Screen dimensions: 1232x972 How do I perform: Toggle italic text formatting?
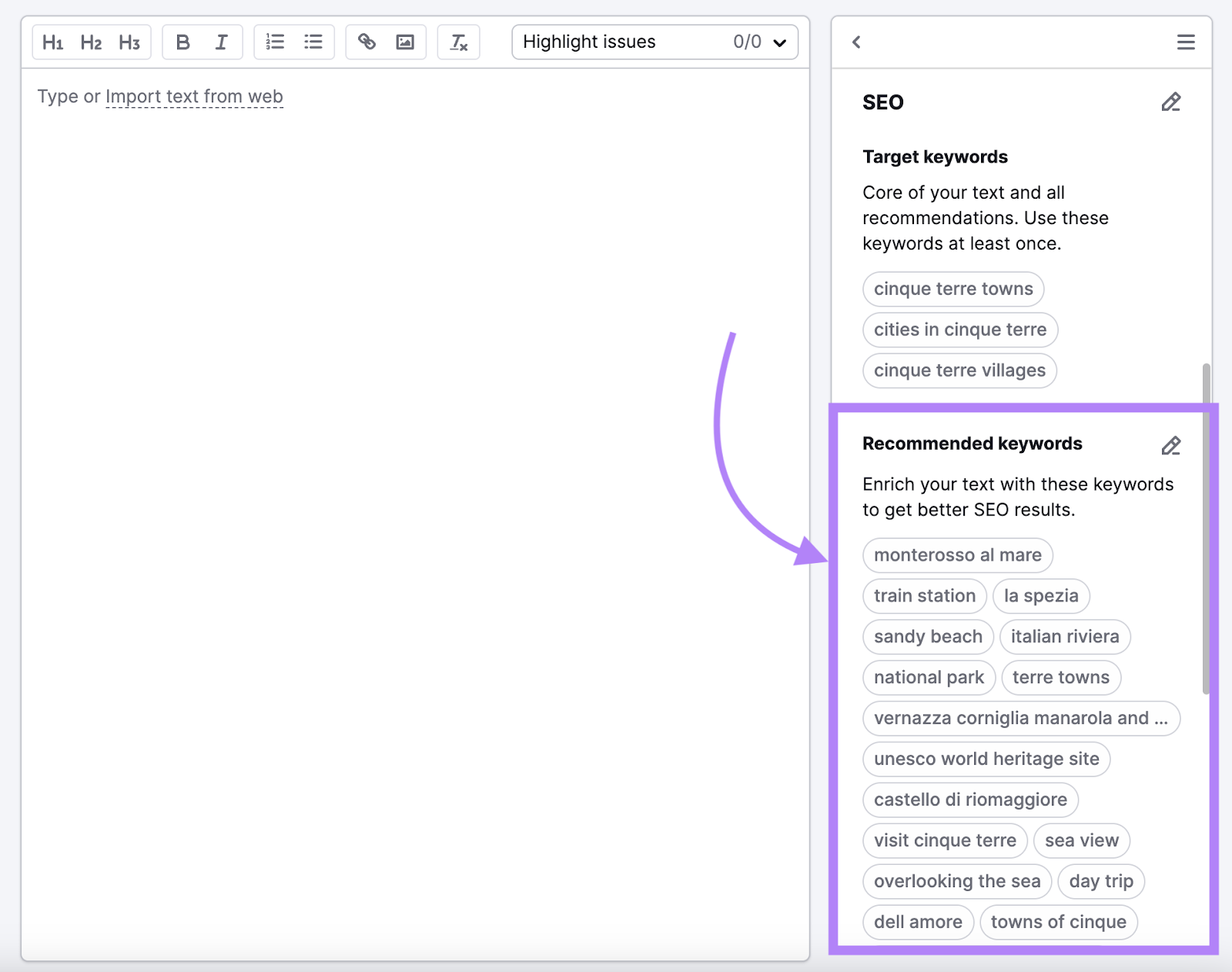pyautogui.click(x=221, y=42)
